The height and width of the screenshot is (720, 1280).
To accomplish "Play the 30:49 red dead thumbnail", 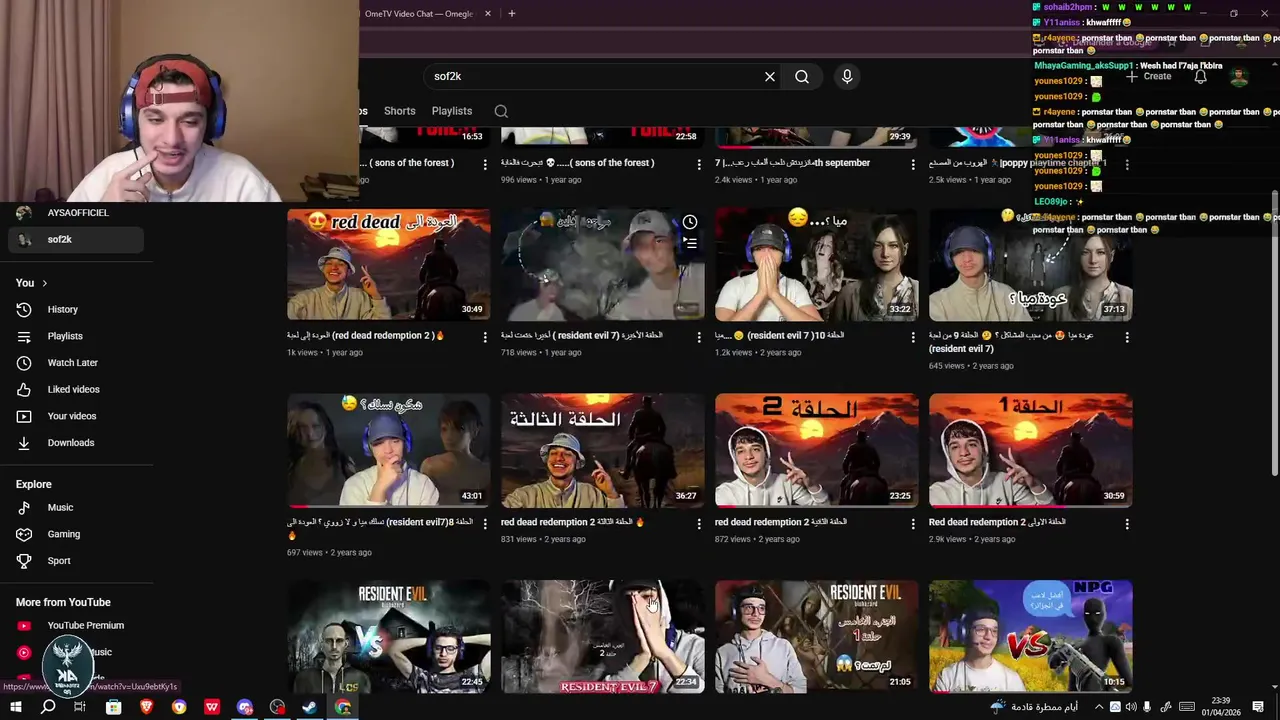I will 389,265.
